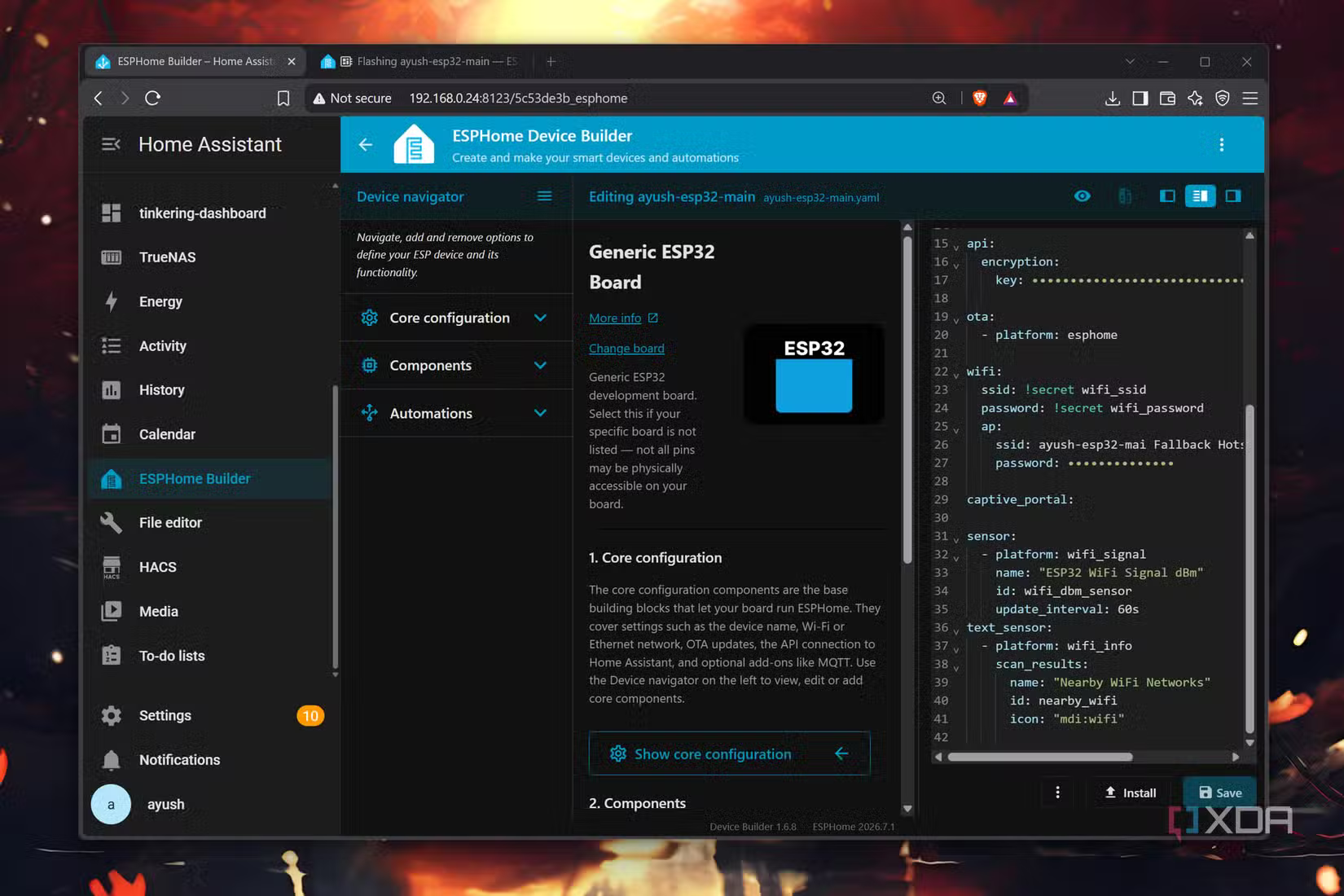Click the Brave VPN shield icon

1223,99
